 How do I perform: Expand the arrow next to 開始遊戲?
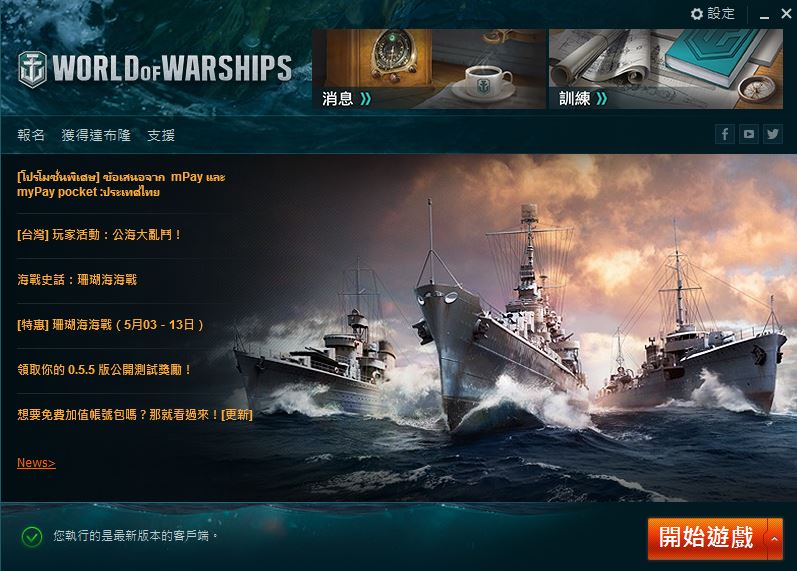(775, 539)
